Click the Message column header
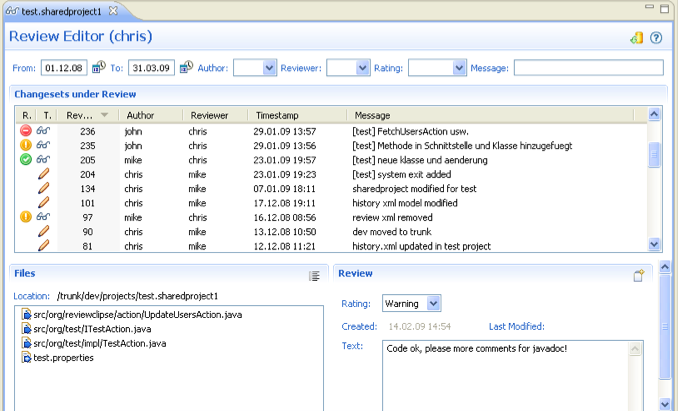Viewport: 678px width, 411px height. (x=490, y=115)
